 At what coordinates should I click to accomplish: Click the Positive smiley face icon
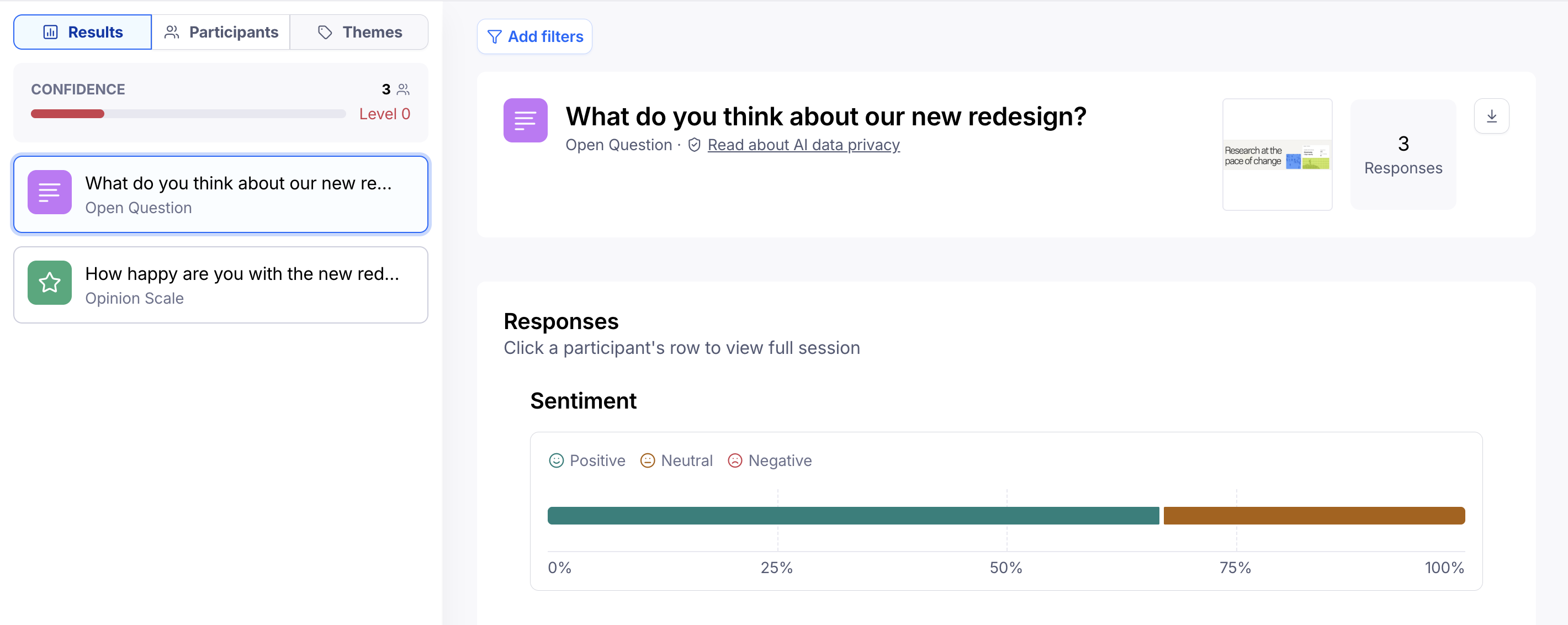(x=556, y=460)
